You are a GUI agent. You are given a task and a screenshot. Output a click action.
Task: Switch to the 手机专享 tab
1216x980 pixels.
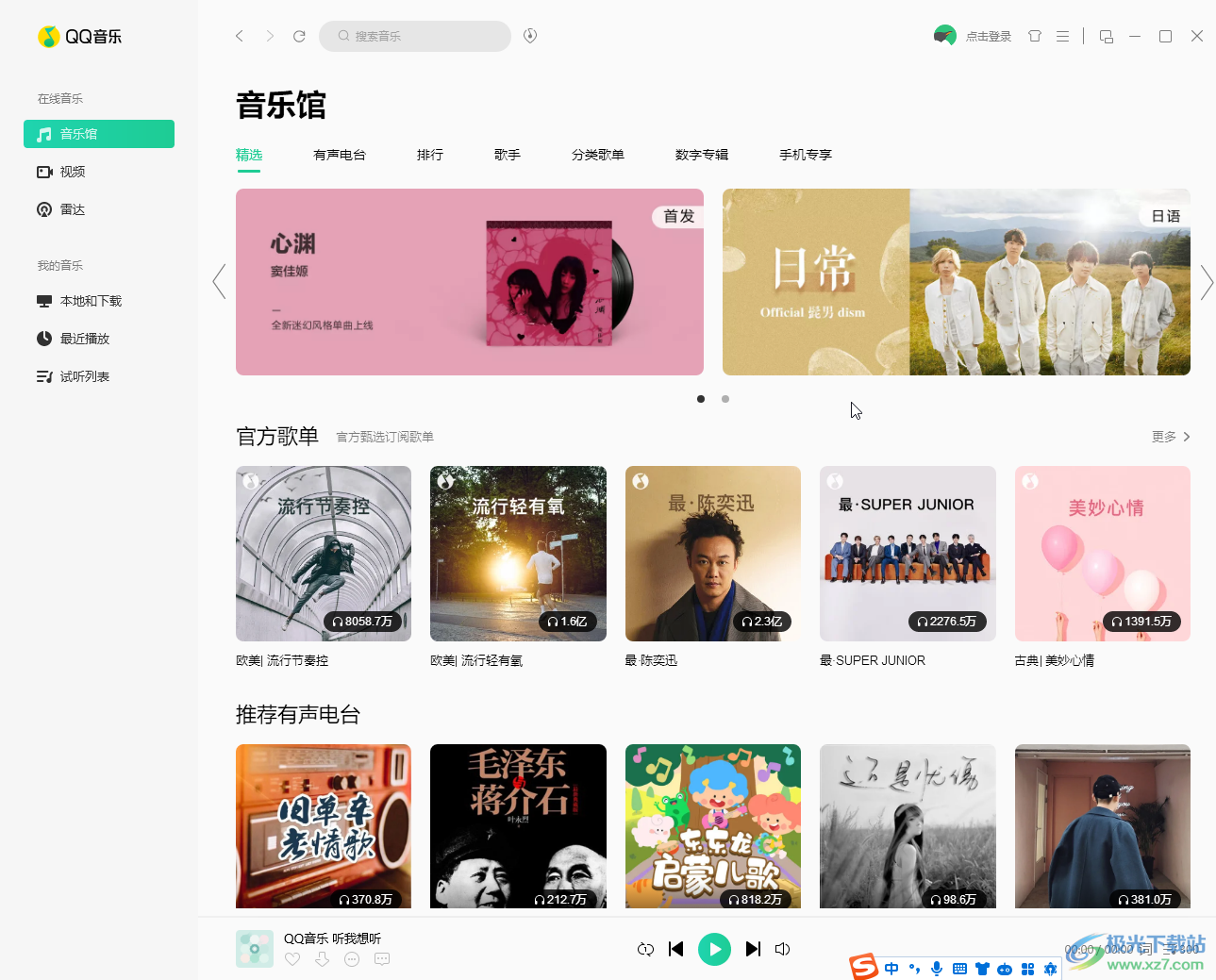click(806, 155)
